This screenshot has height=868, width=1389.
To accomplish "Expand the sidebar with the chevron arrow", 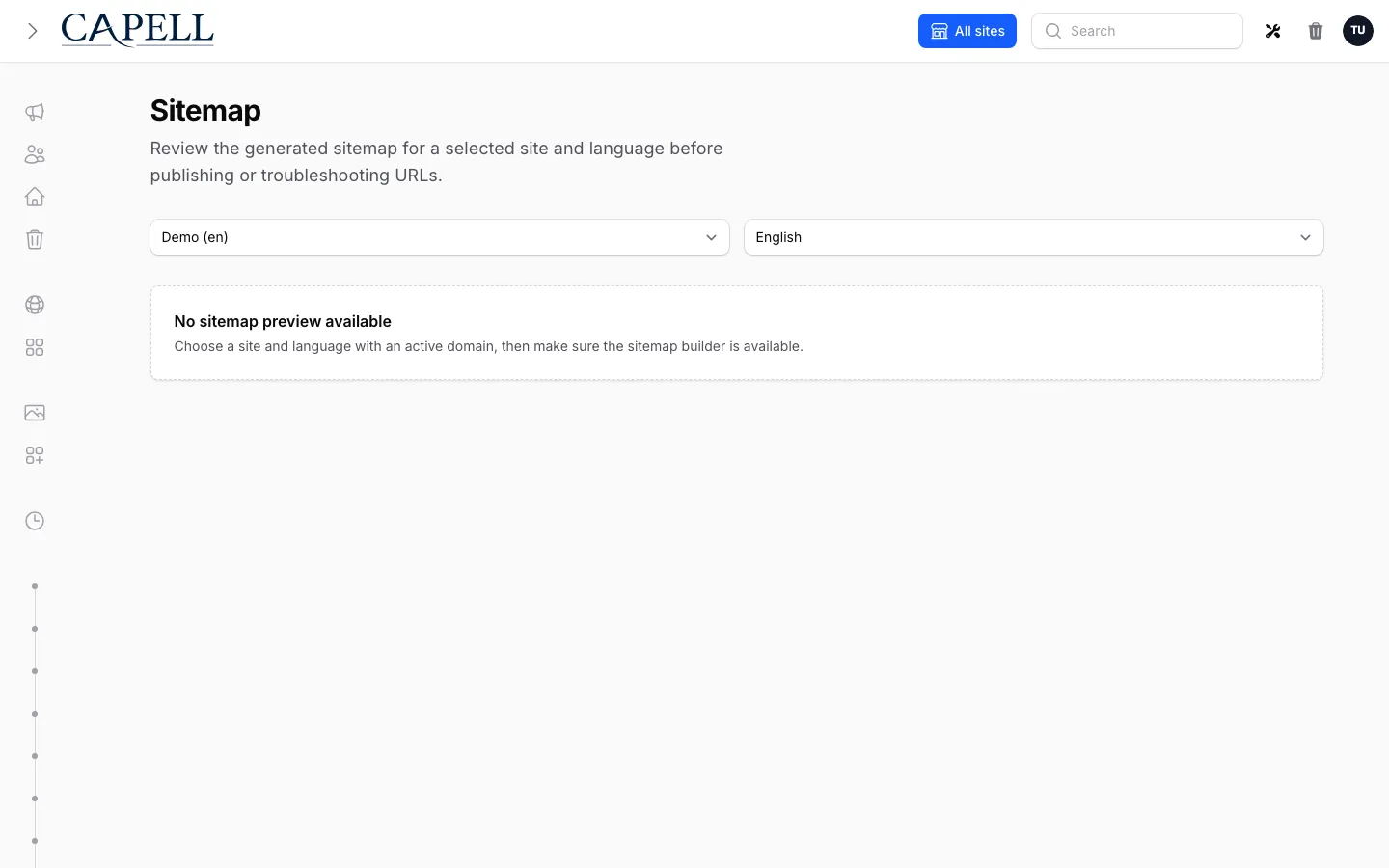I will tap(33, 31).
